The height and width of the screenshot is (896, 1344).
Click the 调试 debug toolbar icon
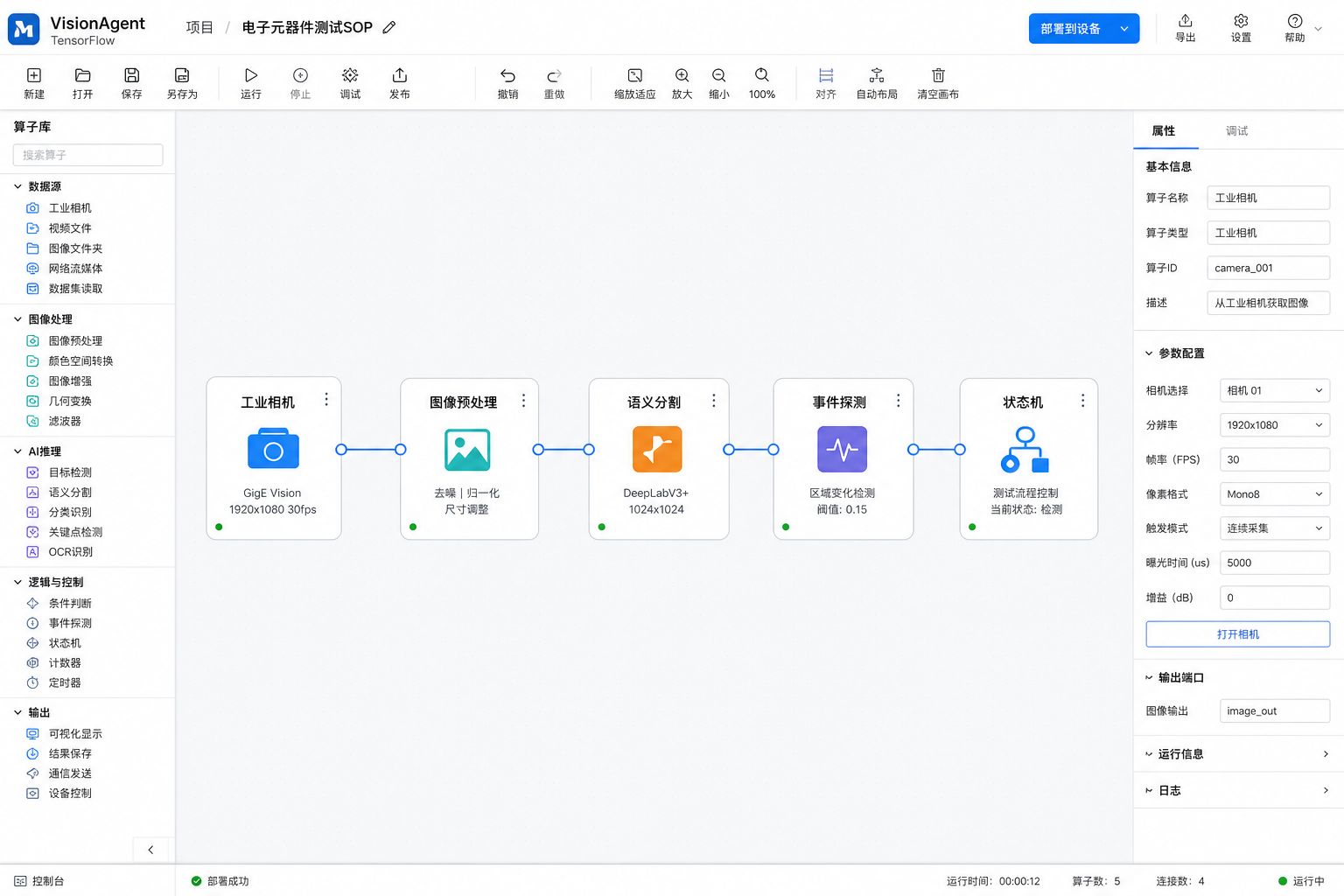pos(350,75)
